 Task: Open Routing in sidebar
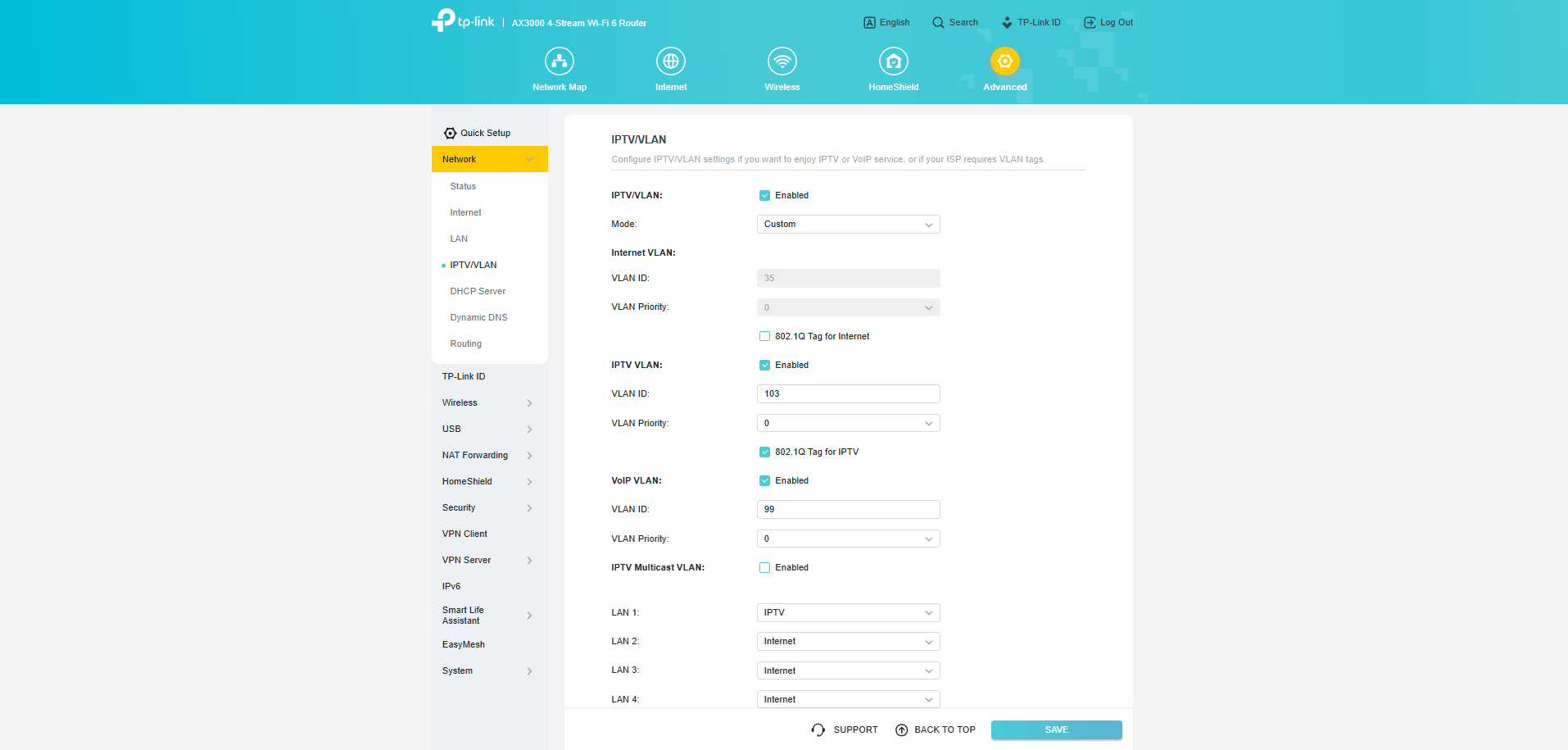click(x=465, y=343)
